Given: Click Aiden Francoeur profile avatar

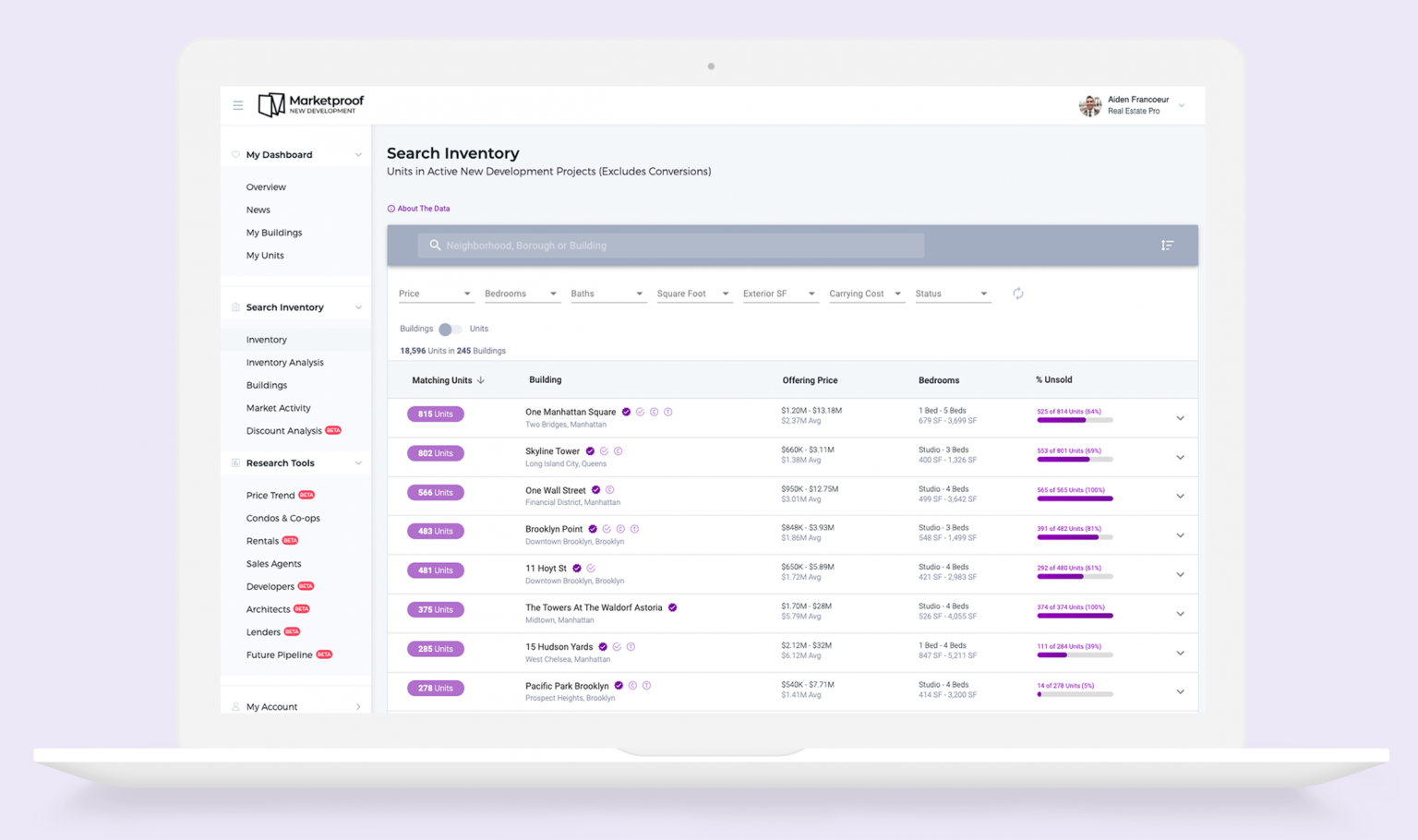Looking at the screenshot, I should 1090,105.
